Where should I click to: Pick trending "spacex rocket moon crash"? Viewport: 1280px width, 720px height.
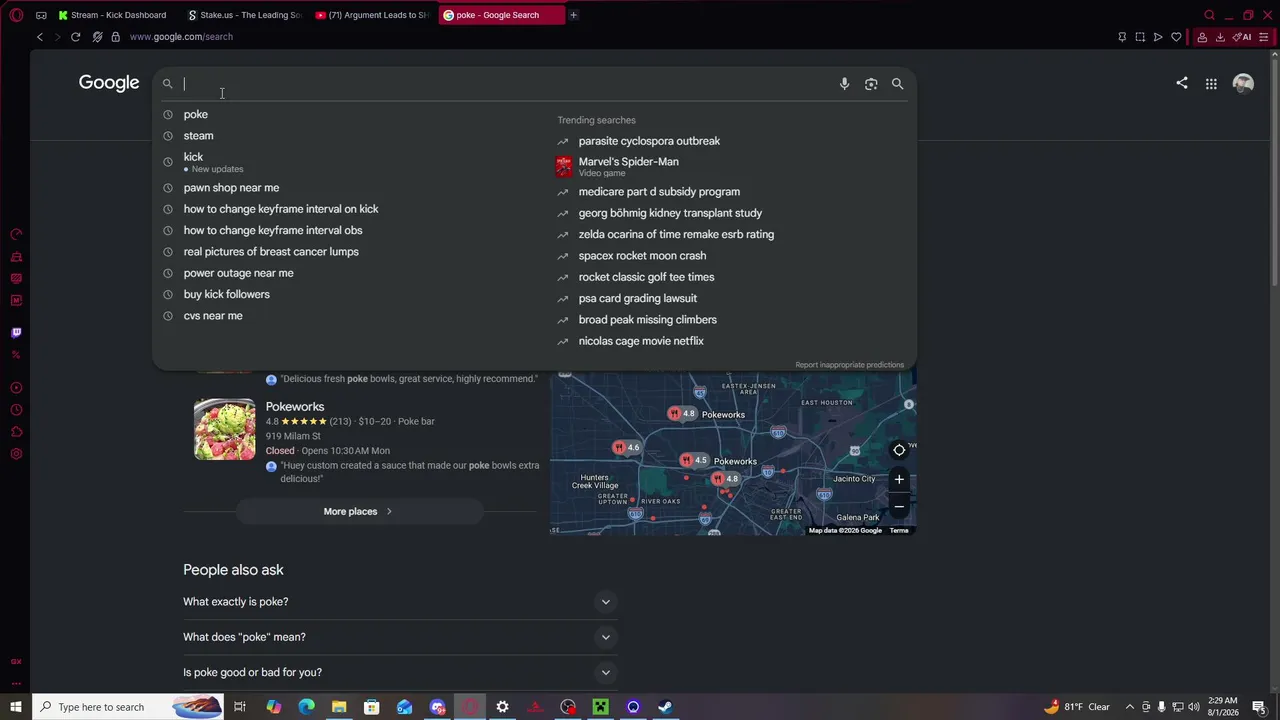(642, 256)
